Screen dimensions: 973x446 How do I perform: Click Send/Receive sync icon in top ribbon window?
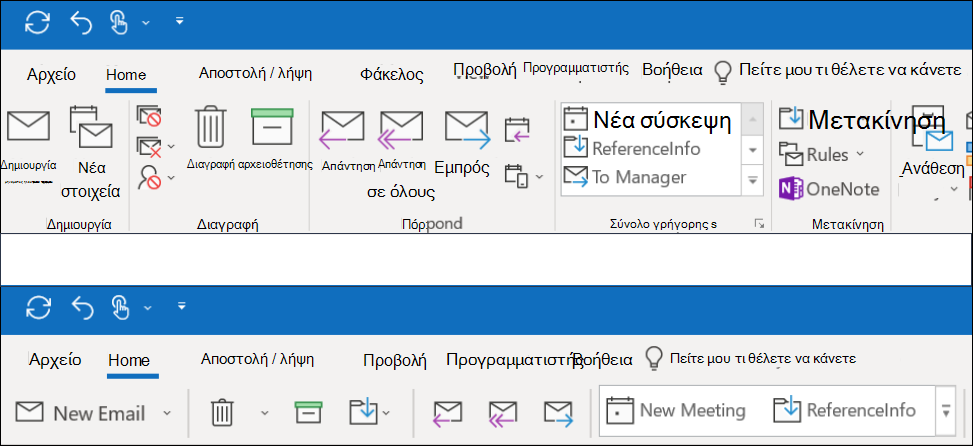pyautogui.click(x=38, y=23)
